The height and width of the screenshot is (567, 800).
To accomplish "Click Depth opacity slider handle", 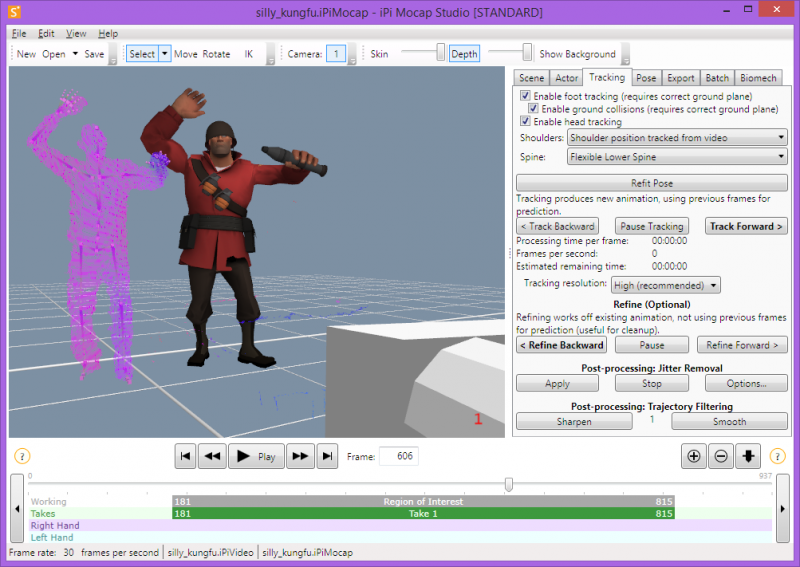I will pos(527,52).
